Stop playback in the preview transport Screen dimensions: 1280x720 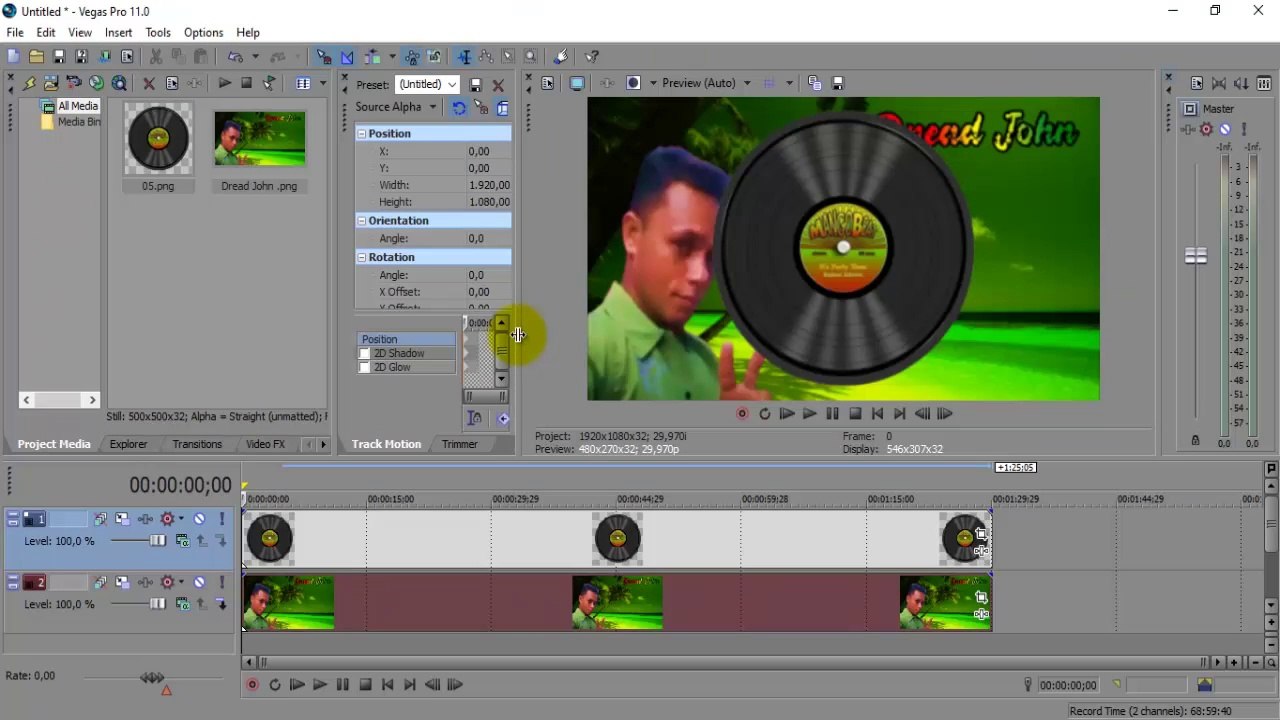(855, 414)
